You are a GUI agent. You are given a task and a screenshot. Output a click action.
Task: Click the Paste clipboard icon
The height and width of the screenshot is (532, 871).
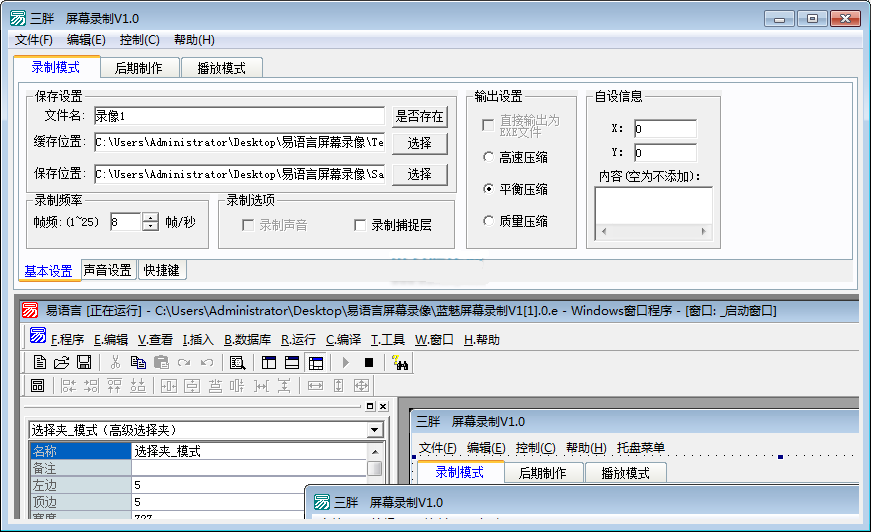point(161,363)
